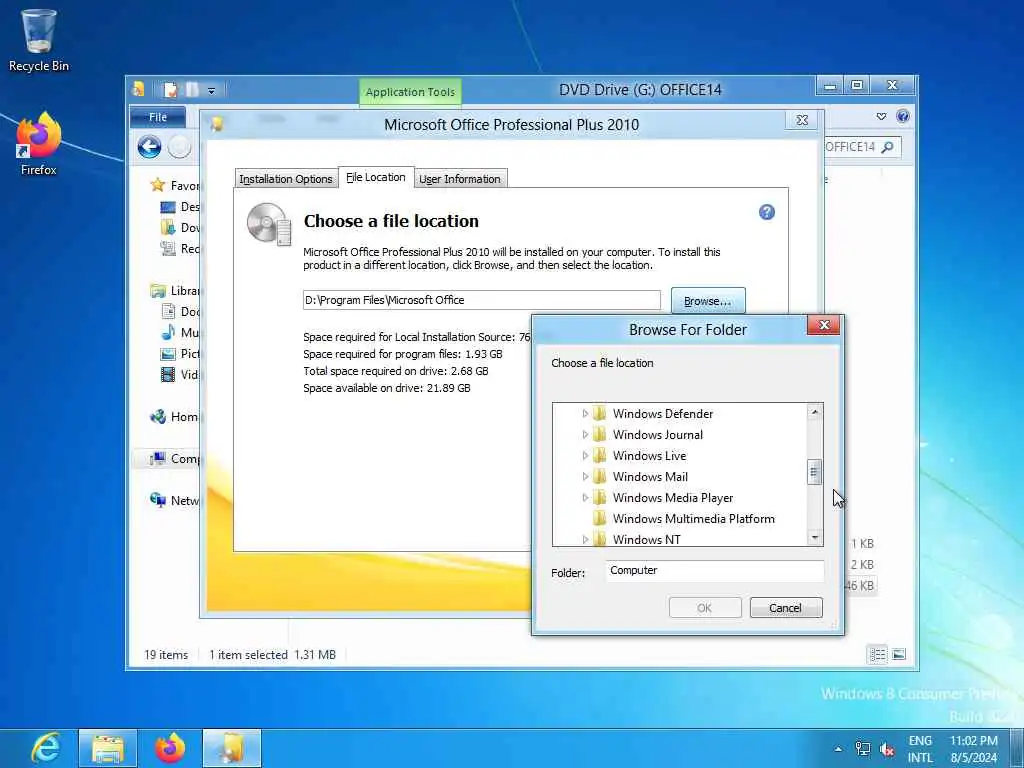This screenshot has width=1024, height=768.
Task: Switch to Installation Options tab
Action: pyautogui.click(x=286, y=179)
